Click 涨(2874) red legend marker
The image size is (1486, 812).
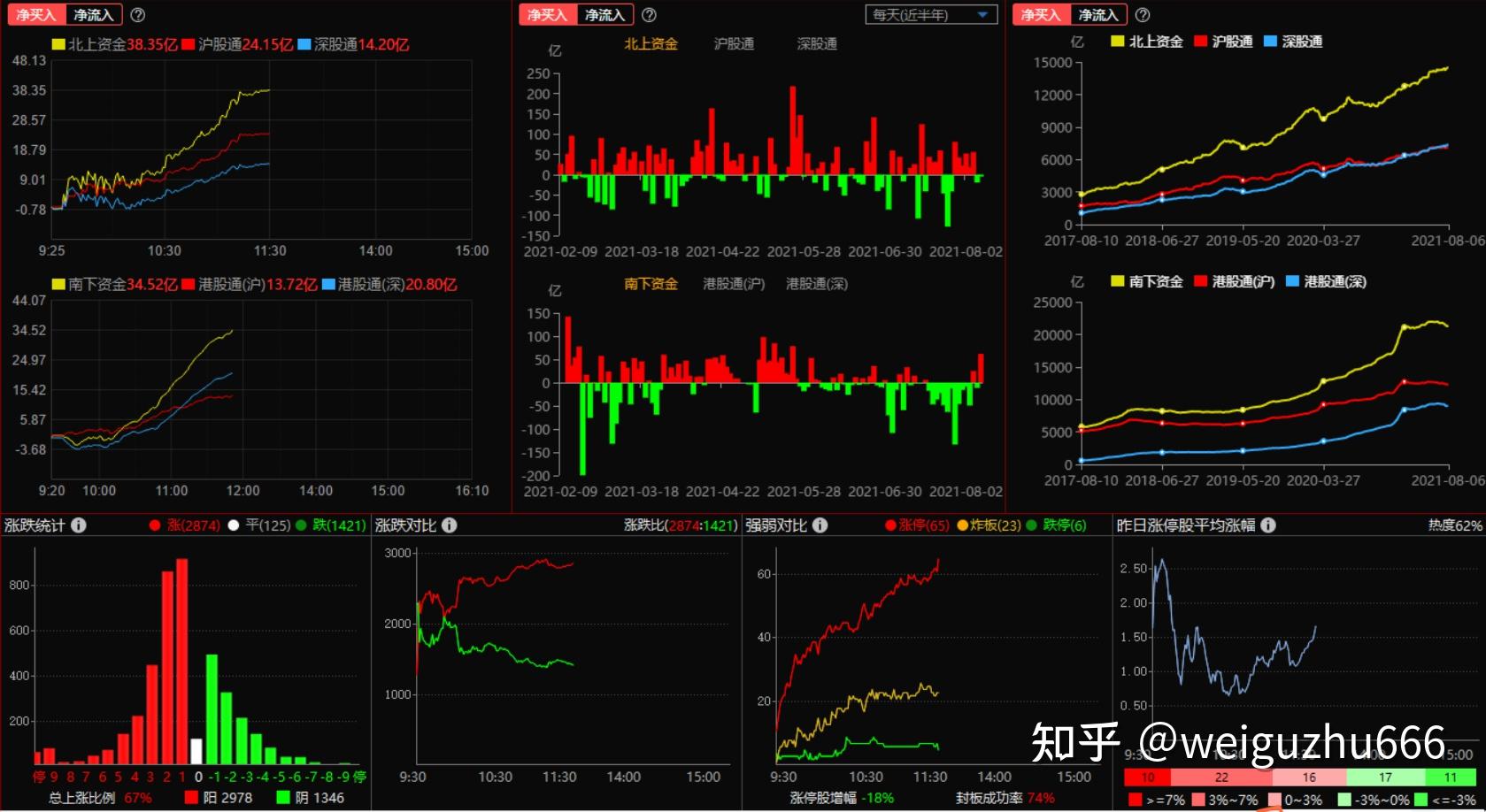[x=155, y=525]
